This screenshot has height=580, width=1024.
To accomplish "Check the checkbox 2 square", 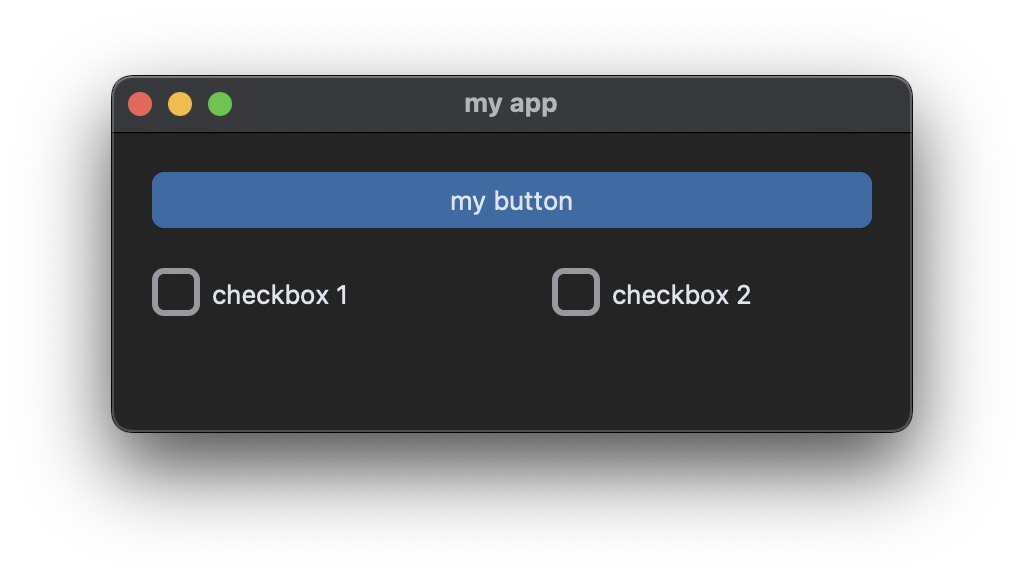I will coord(576,292).
